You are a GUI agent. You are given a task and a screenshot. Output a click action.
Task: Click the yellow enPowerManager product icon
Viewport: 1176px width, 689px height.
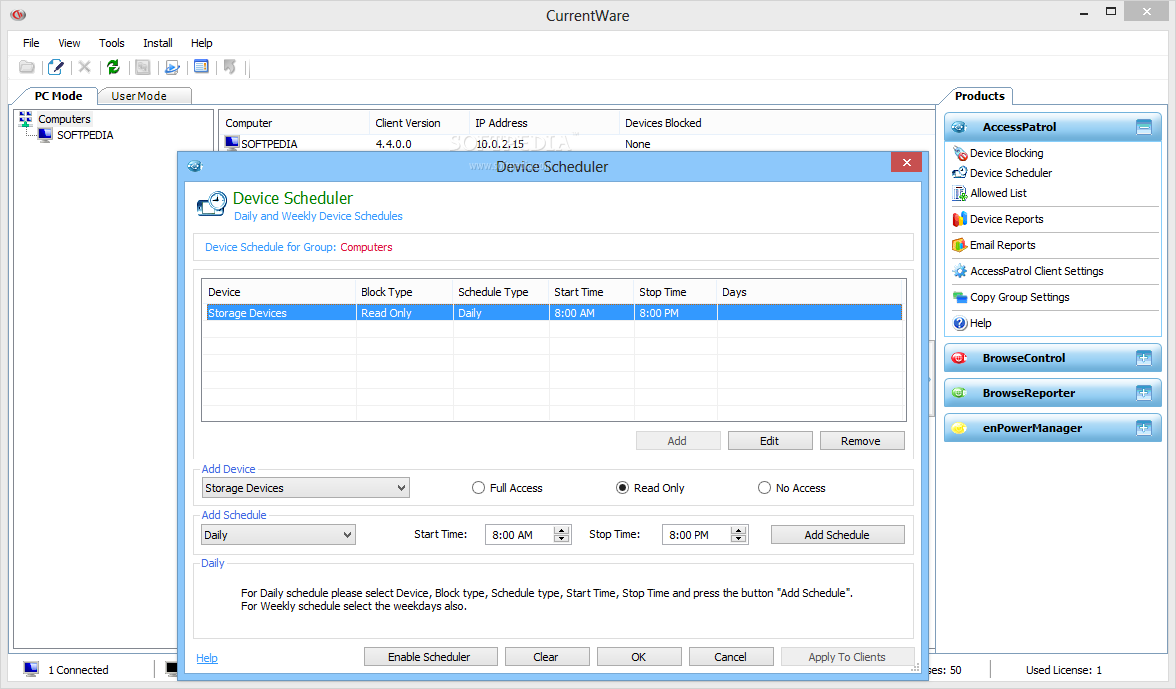[x=959, y=428]
